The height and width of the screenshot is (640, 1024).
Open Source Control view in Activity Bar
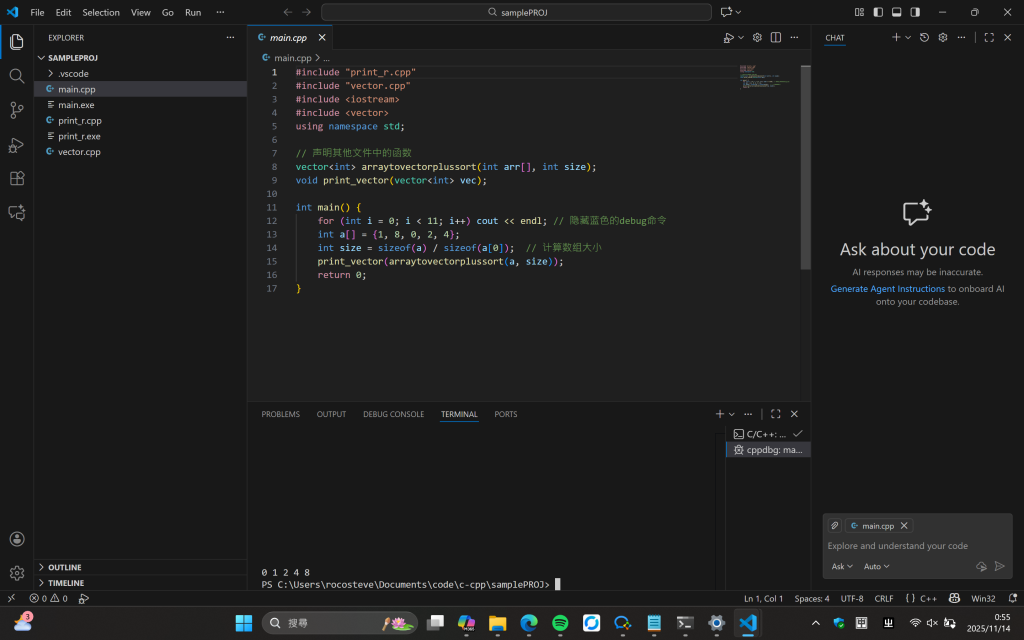(x=16, y=110)
